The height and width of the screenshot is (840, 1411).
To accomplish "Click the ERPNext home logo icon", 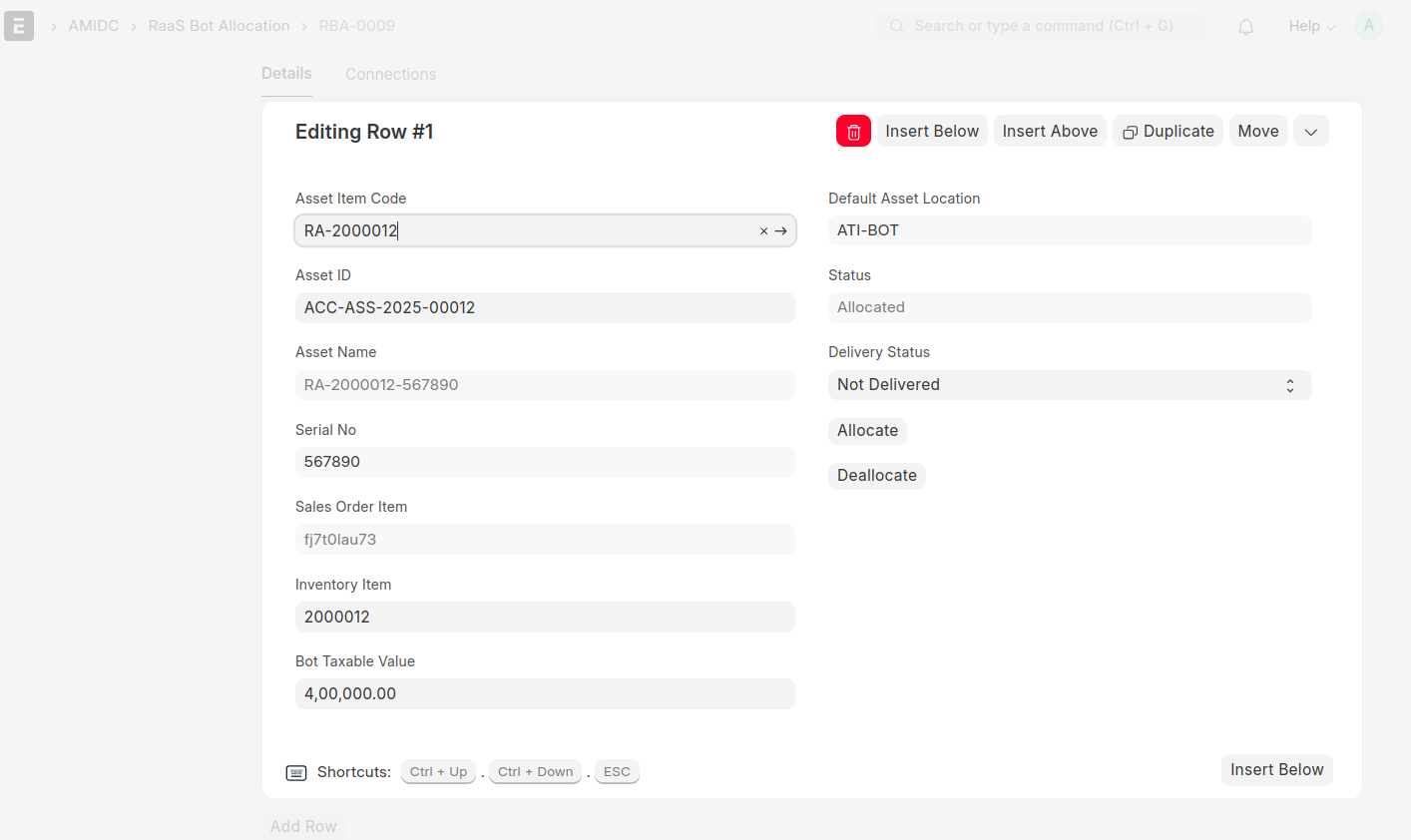I will pos(19,26).
